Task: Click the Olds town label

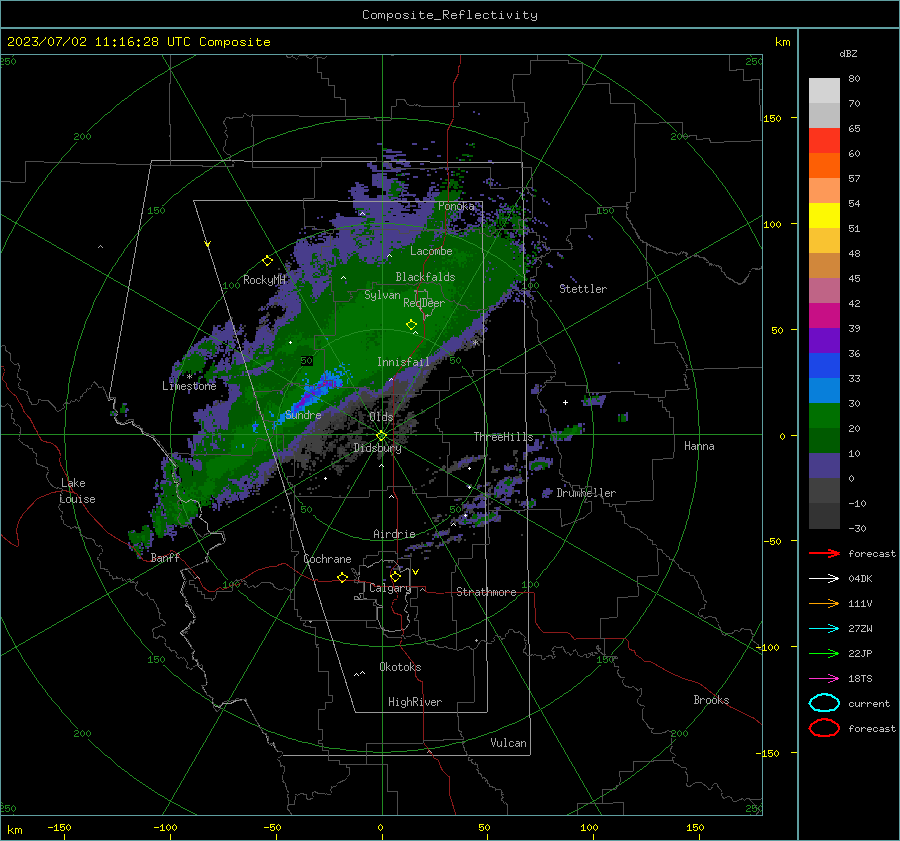Action: pyautogui.click(x=381, y=417)
